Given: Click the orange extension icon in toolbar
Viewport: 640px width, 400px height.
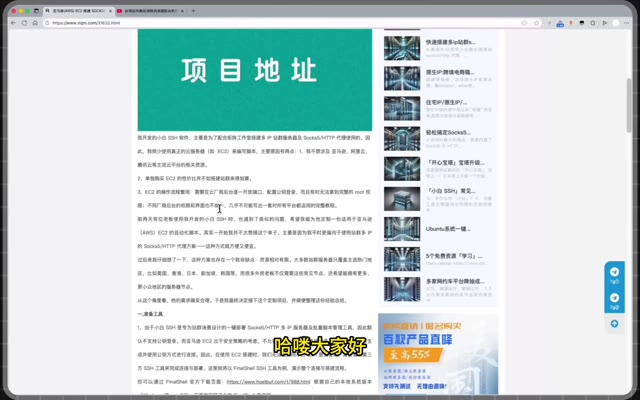Looking at the screenshot, I should (571, 23).
